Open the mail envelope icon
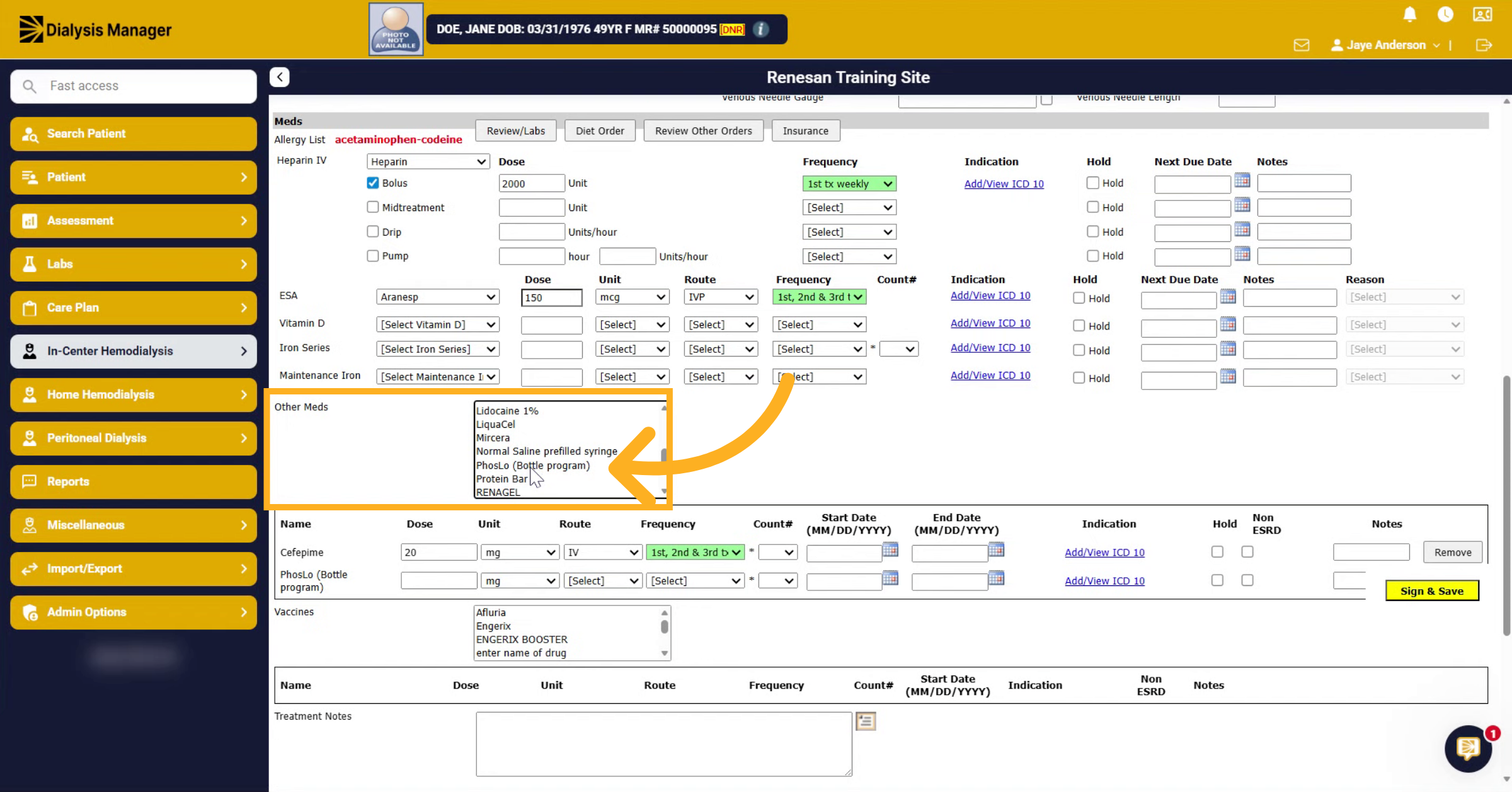The width and height of the screenshot is (1512, 792). point(1302,45)
